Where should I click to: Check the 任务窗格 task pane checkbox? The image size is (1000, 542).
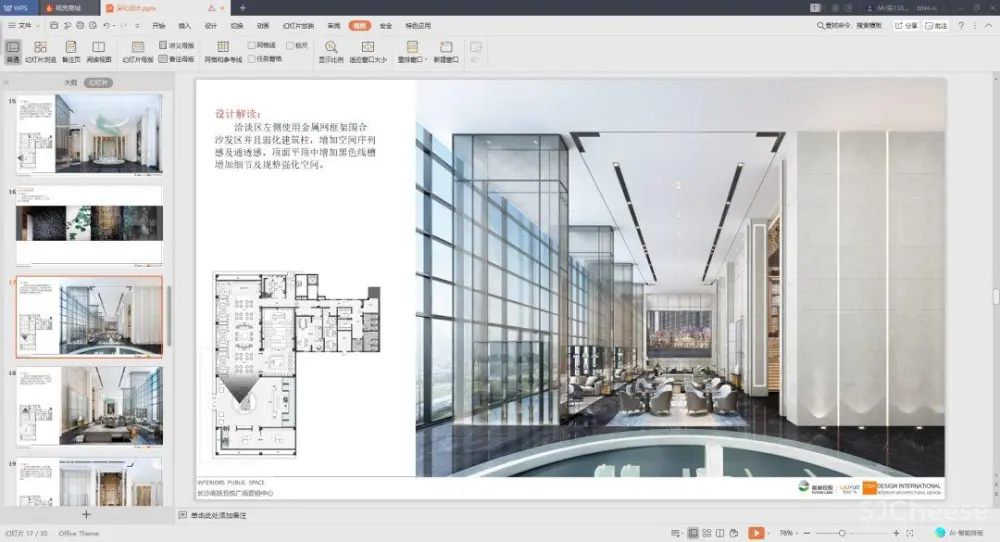click(252, 58)
